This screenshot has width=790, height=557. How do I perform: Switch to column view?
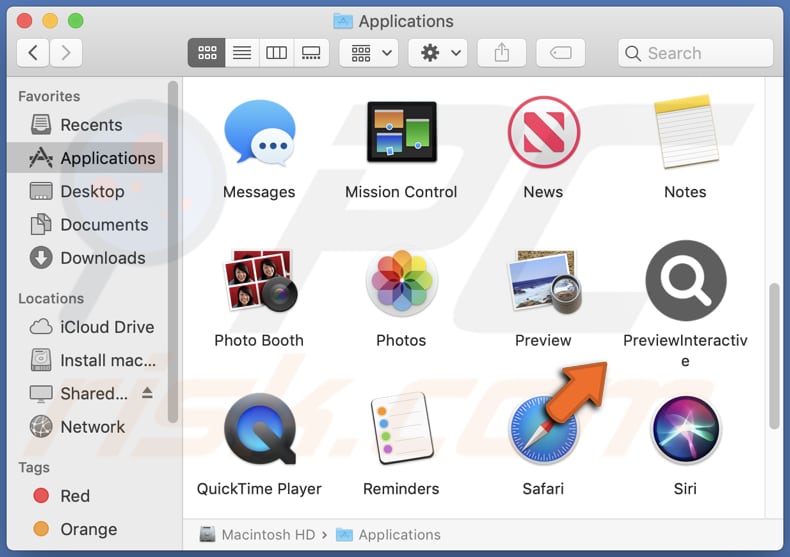tap(276, 52)
